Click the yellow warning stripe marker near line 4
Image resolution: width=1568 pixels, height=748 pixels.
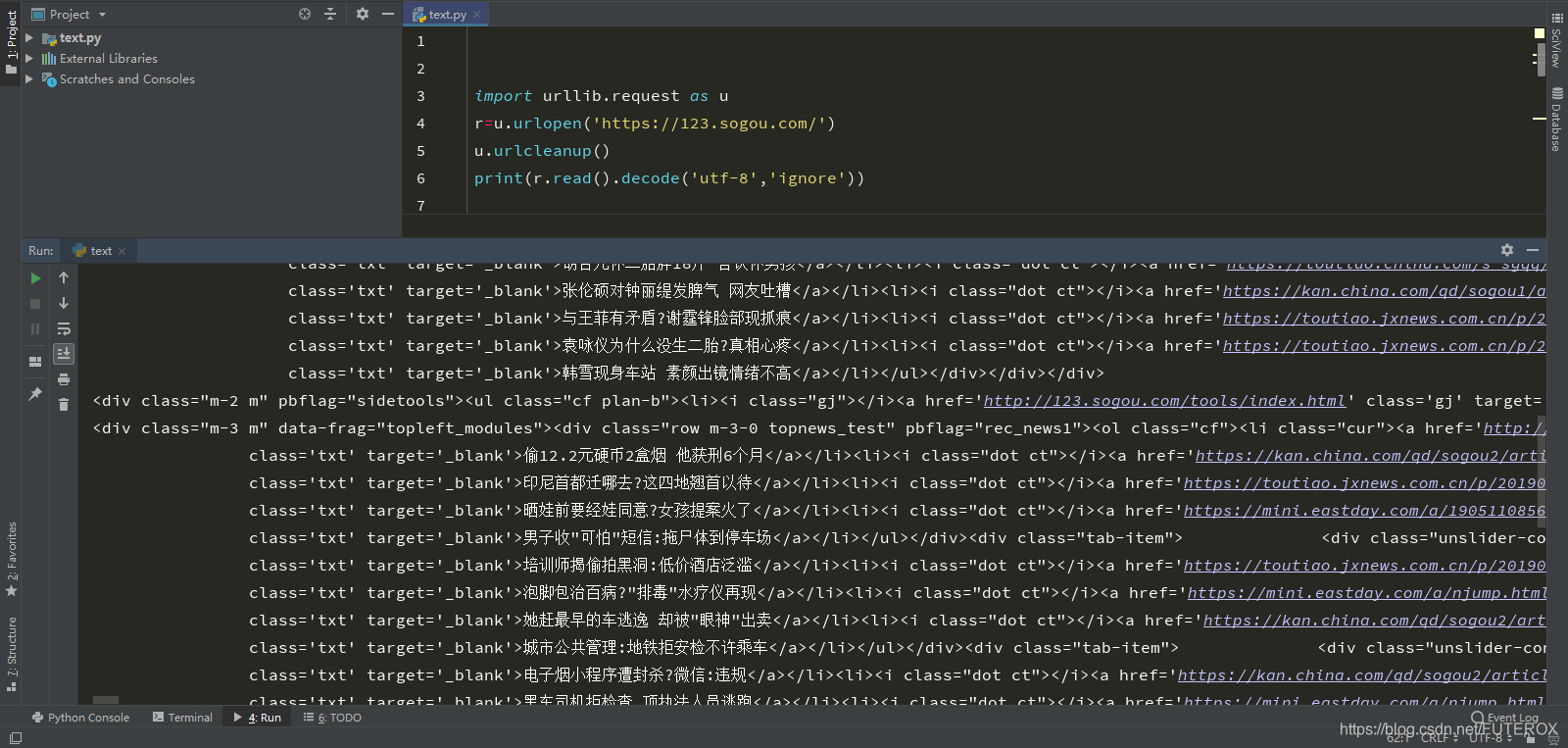pos(1539,119)
